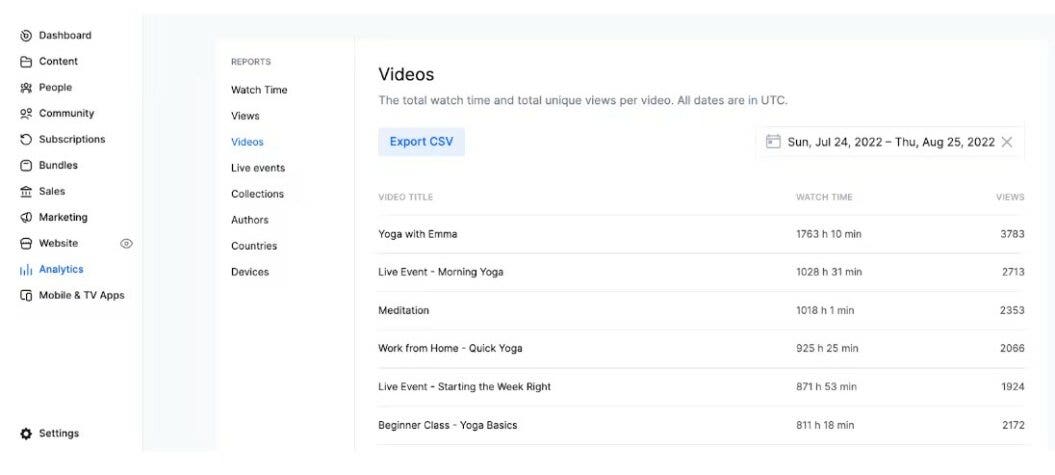Click the Videos page heading

406,74
